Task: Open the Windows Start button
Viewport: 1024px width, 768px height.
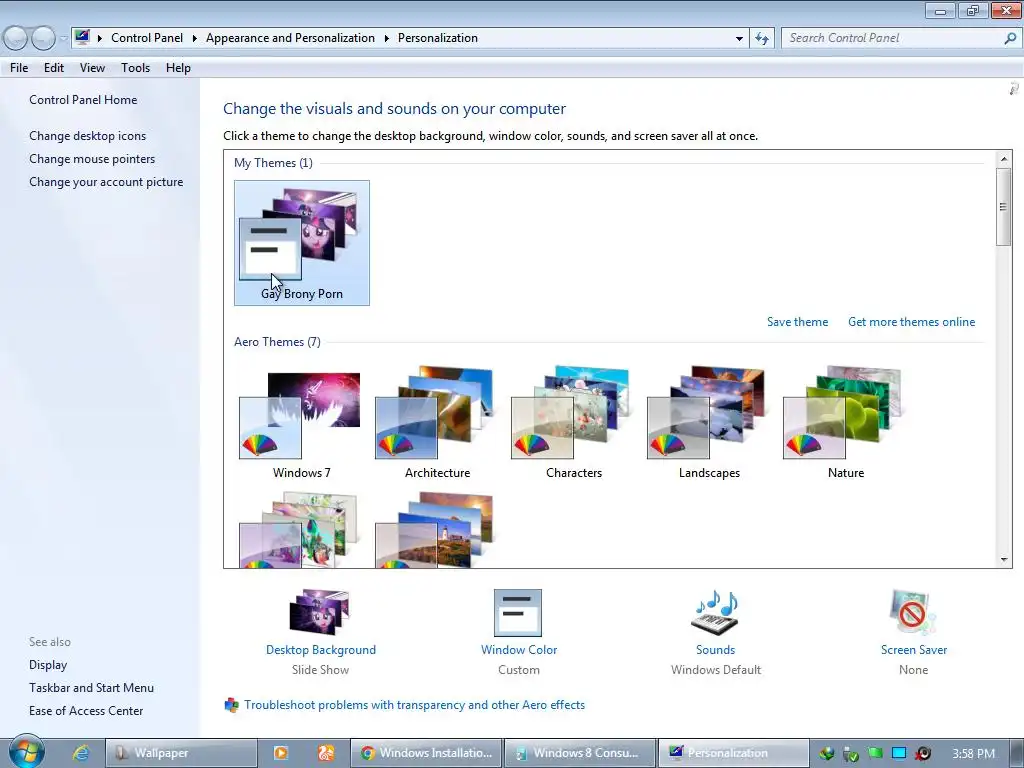Action: [x=27, y=752]
